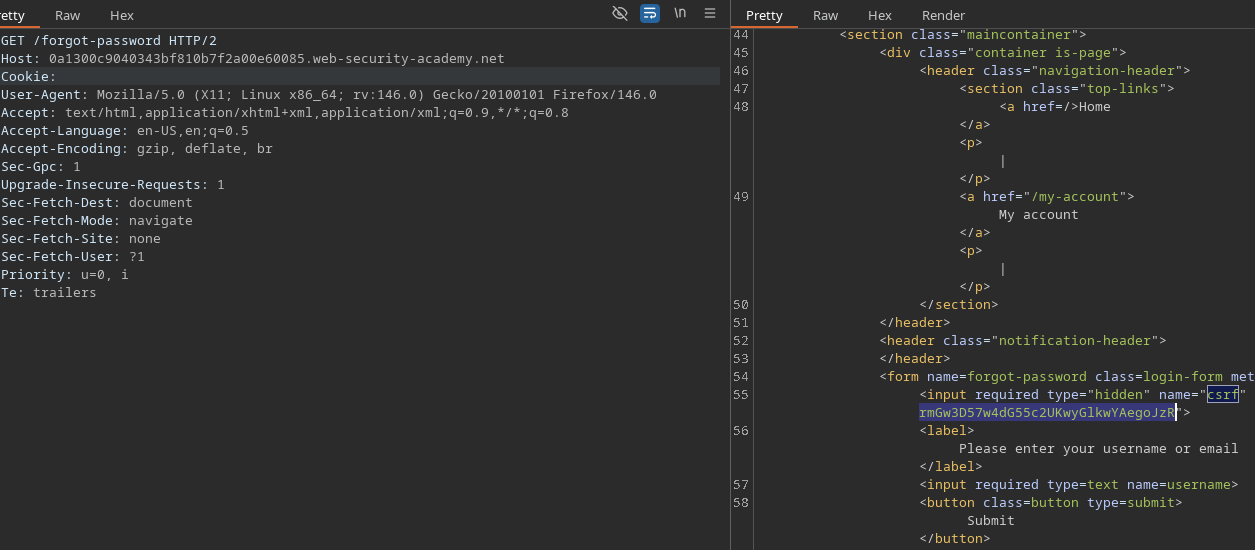
Task: Open the request Hex tab
Action: click(x=122, y=15)
